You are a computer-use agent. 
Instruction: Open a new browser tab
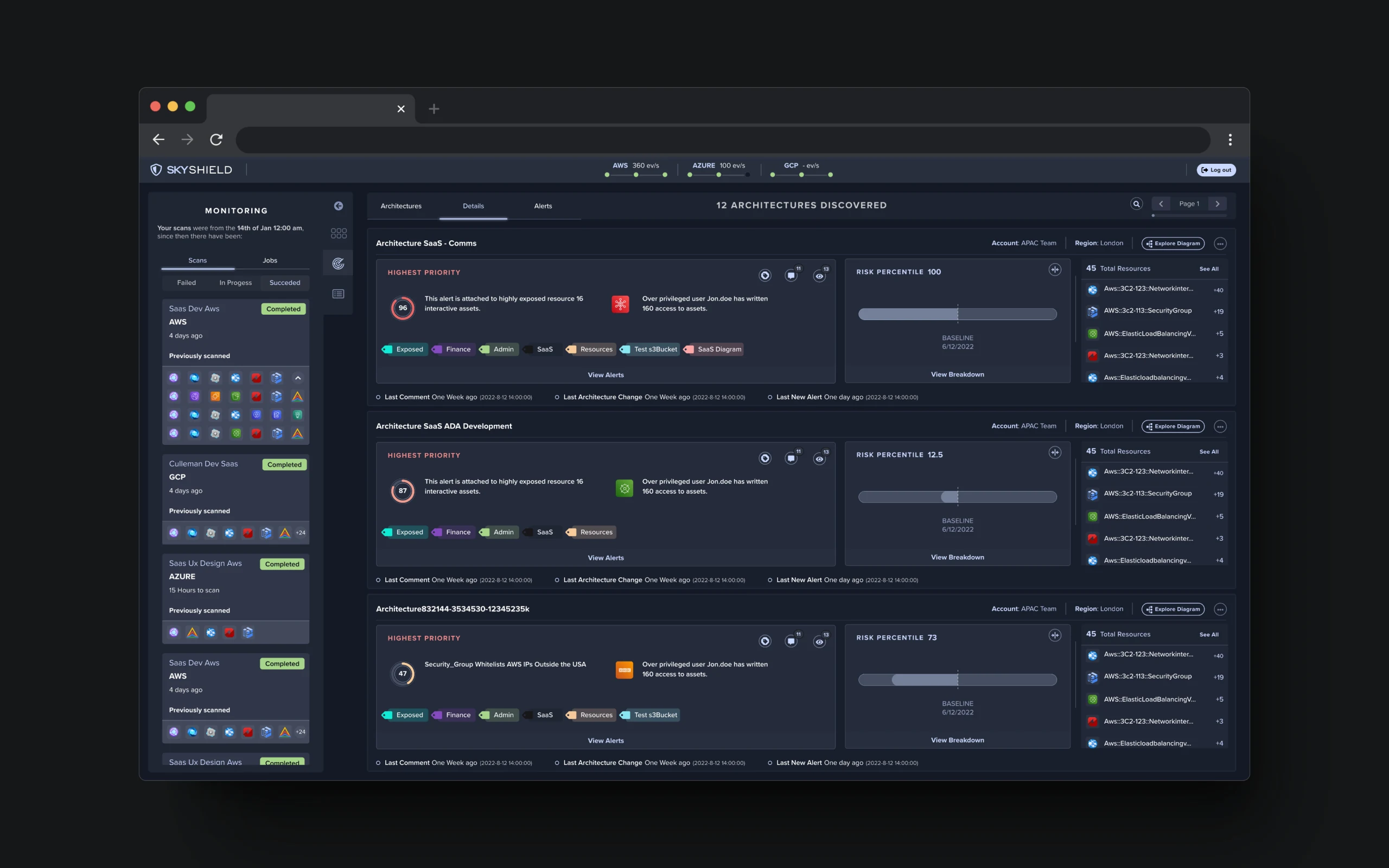pos(434,108)
